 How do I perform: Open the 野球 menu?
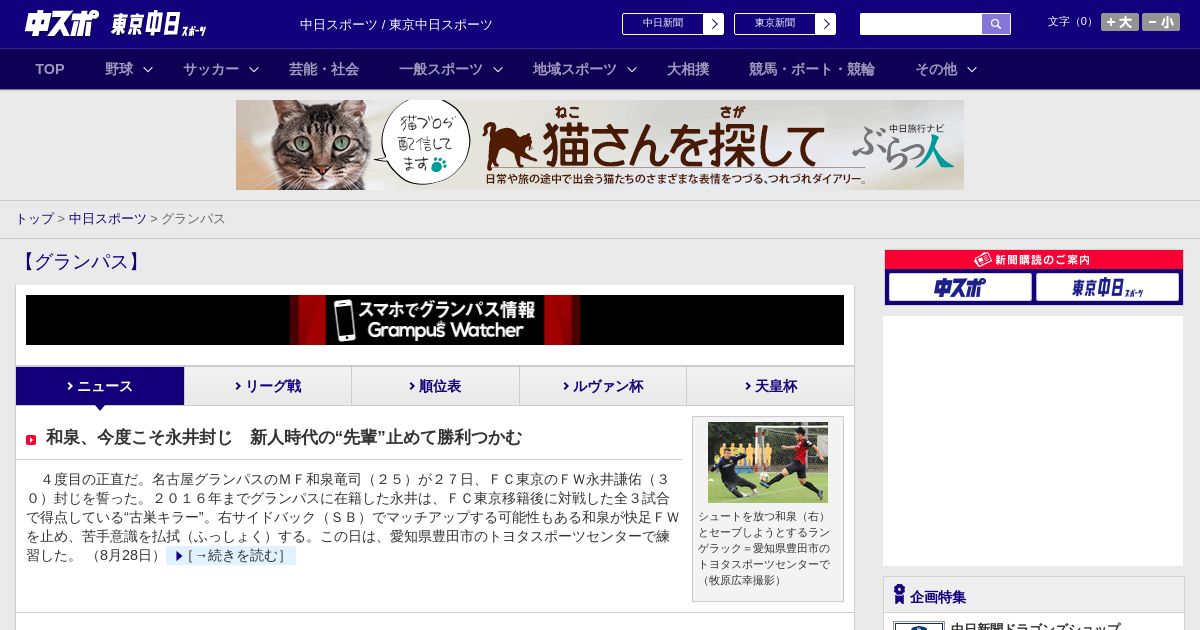point(119,69)
